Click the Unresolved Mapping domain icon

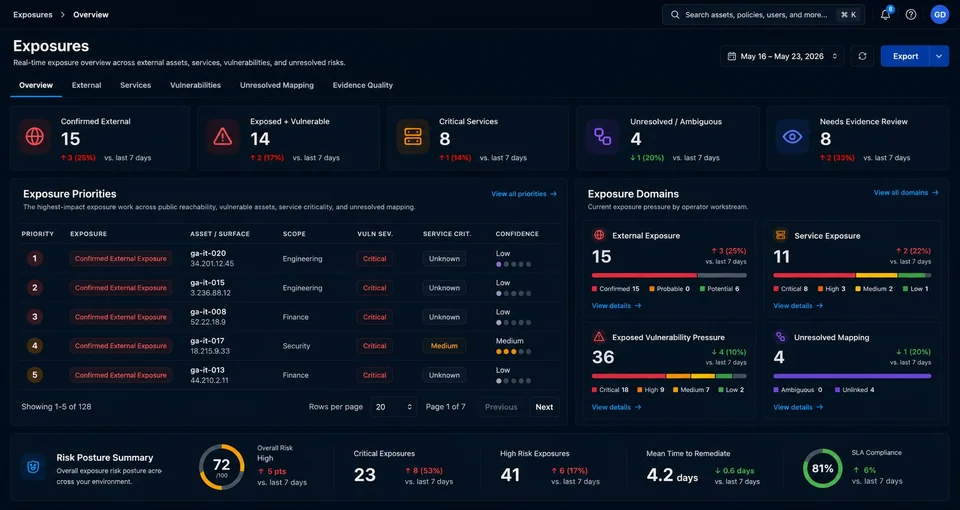click(781, 337)
